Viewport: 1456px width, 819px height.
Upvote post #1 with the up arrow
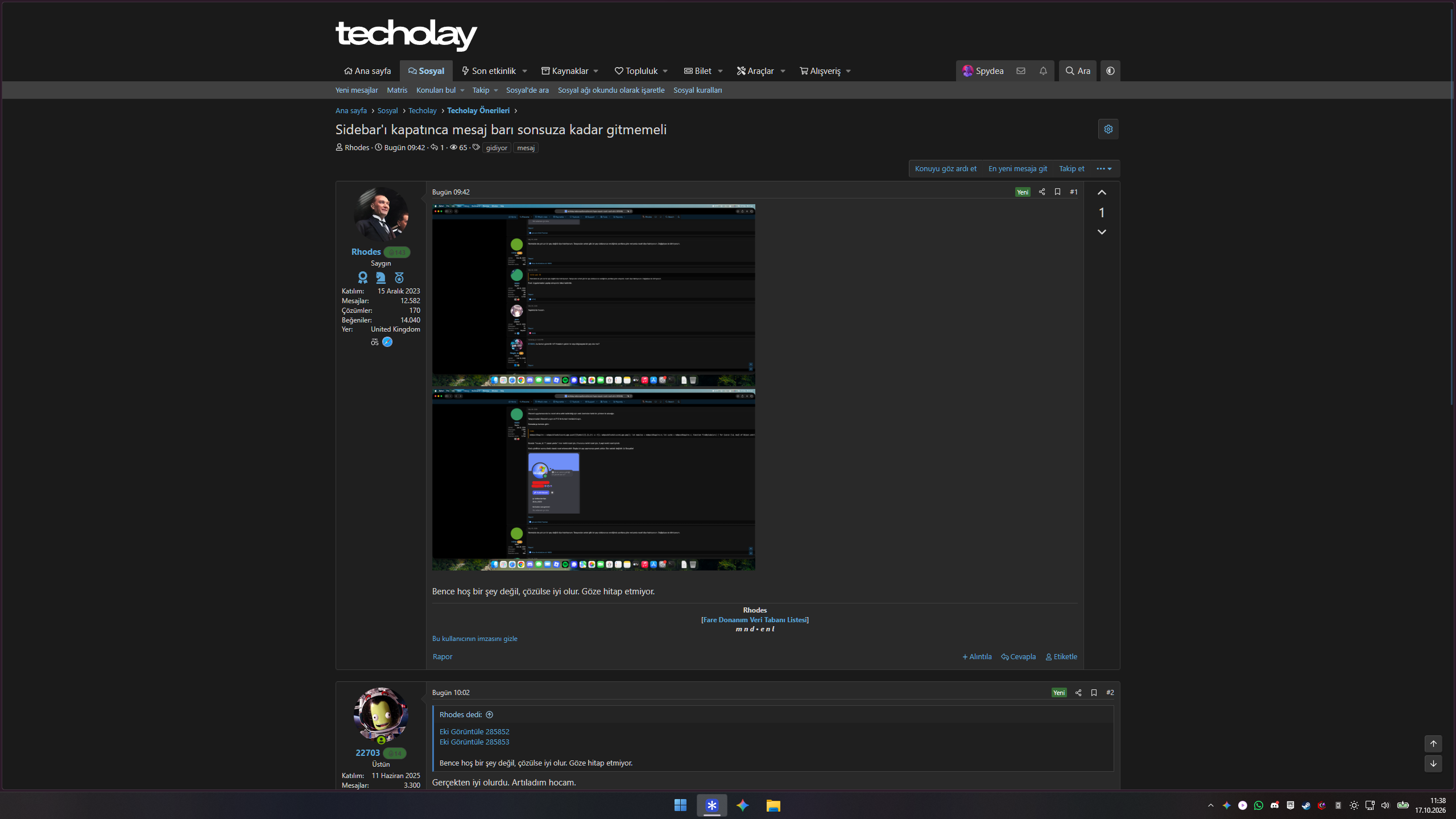pos(1102,192)
